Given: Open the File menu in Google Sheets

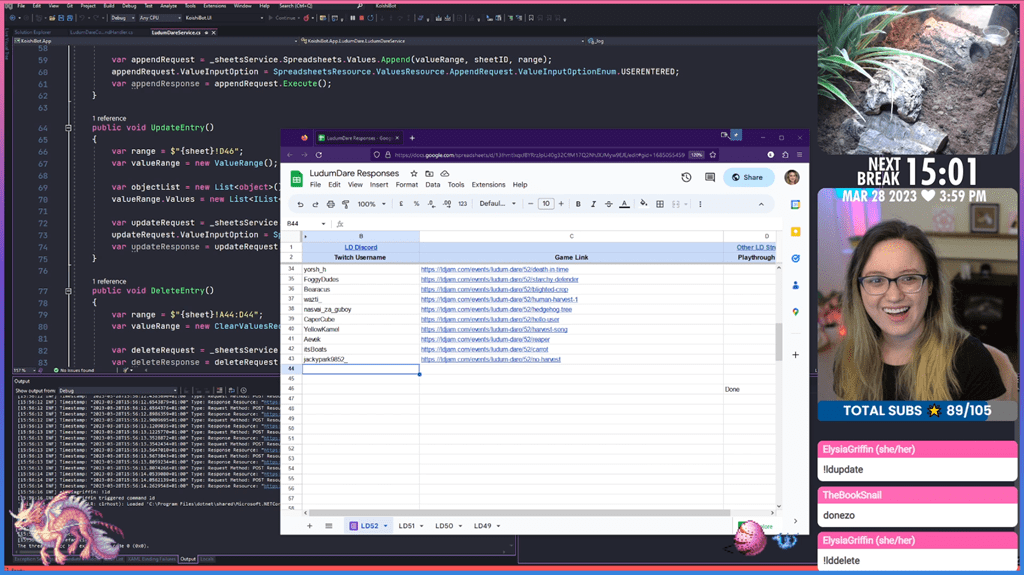Looking at the screenshot, I should 315,185.
